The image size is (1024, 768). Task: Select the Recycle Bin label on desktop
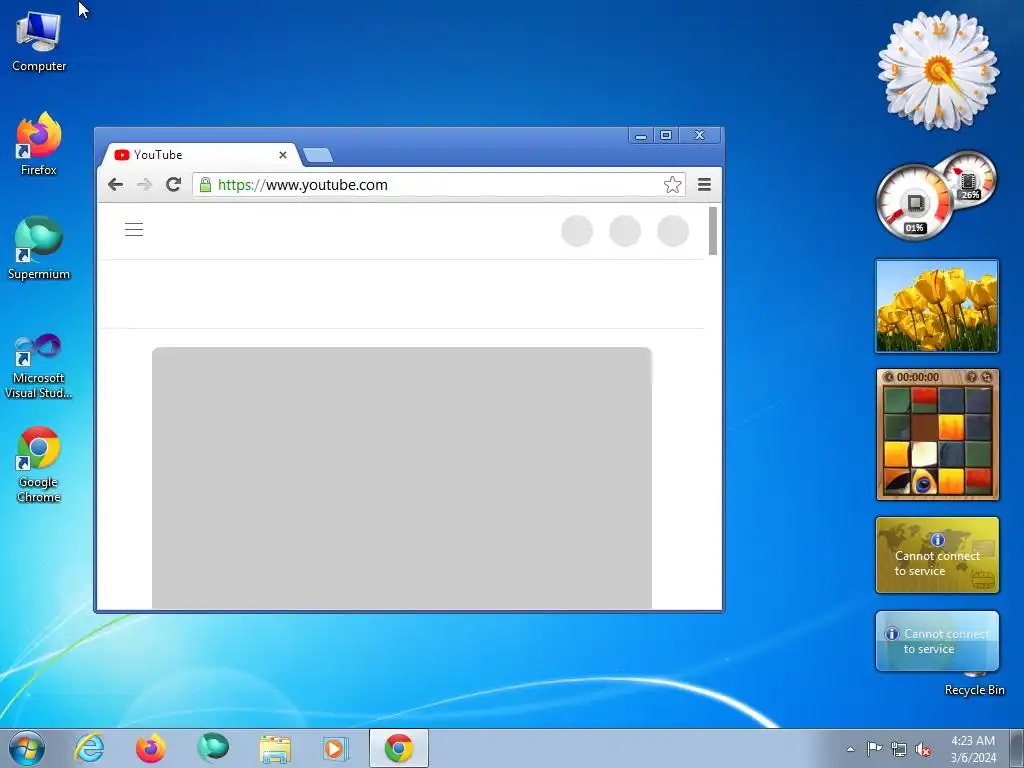974,690
